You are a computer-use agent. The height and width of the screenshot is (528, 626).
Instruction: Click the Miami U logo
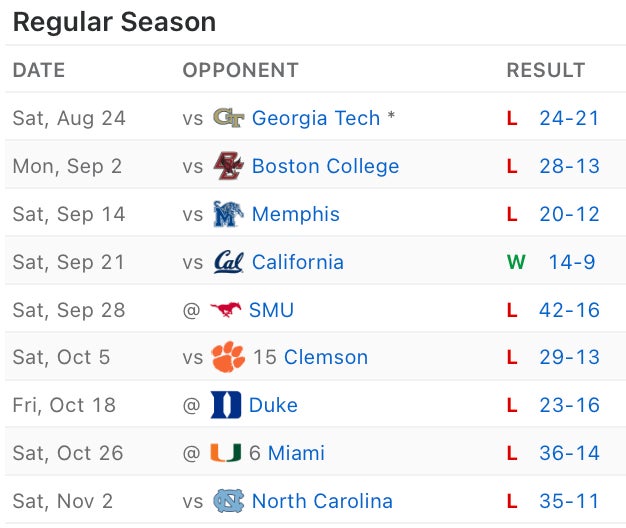point(226,453)
